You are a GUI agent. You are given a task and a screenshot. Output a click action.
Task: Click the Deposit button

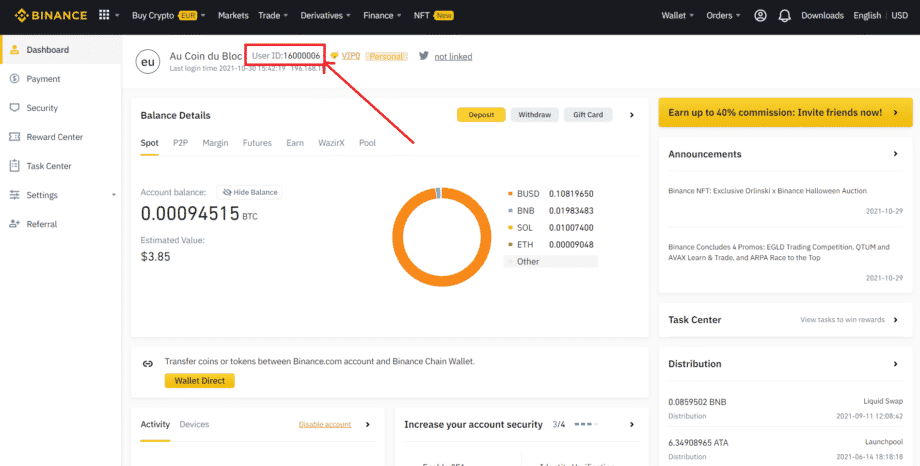[481, 115]
